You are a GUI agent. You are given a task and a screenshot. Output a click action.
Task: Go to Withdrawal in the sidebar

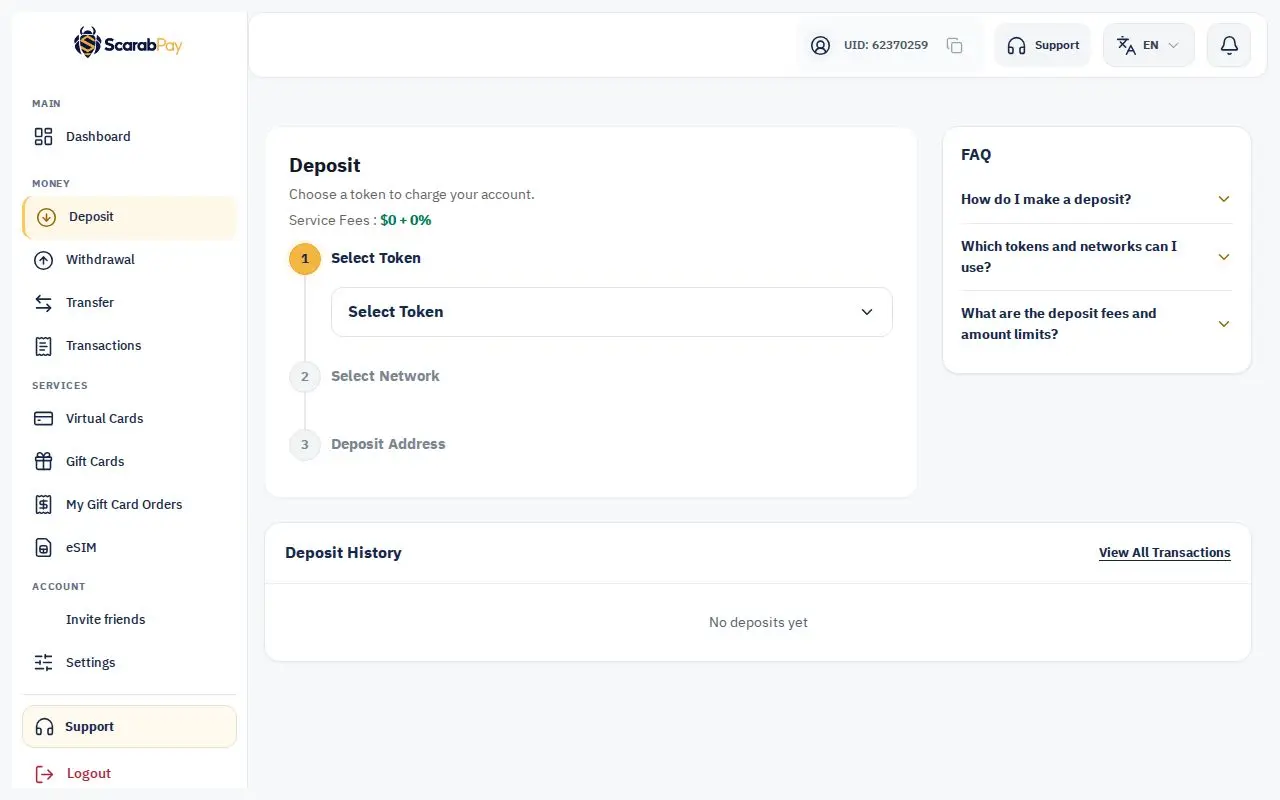(129, 260)
